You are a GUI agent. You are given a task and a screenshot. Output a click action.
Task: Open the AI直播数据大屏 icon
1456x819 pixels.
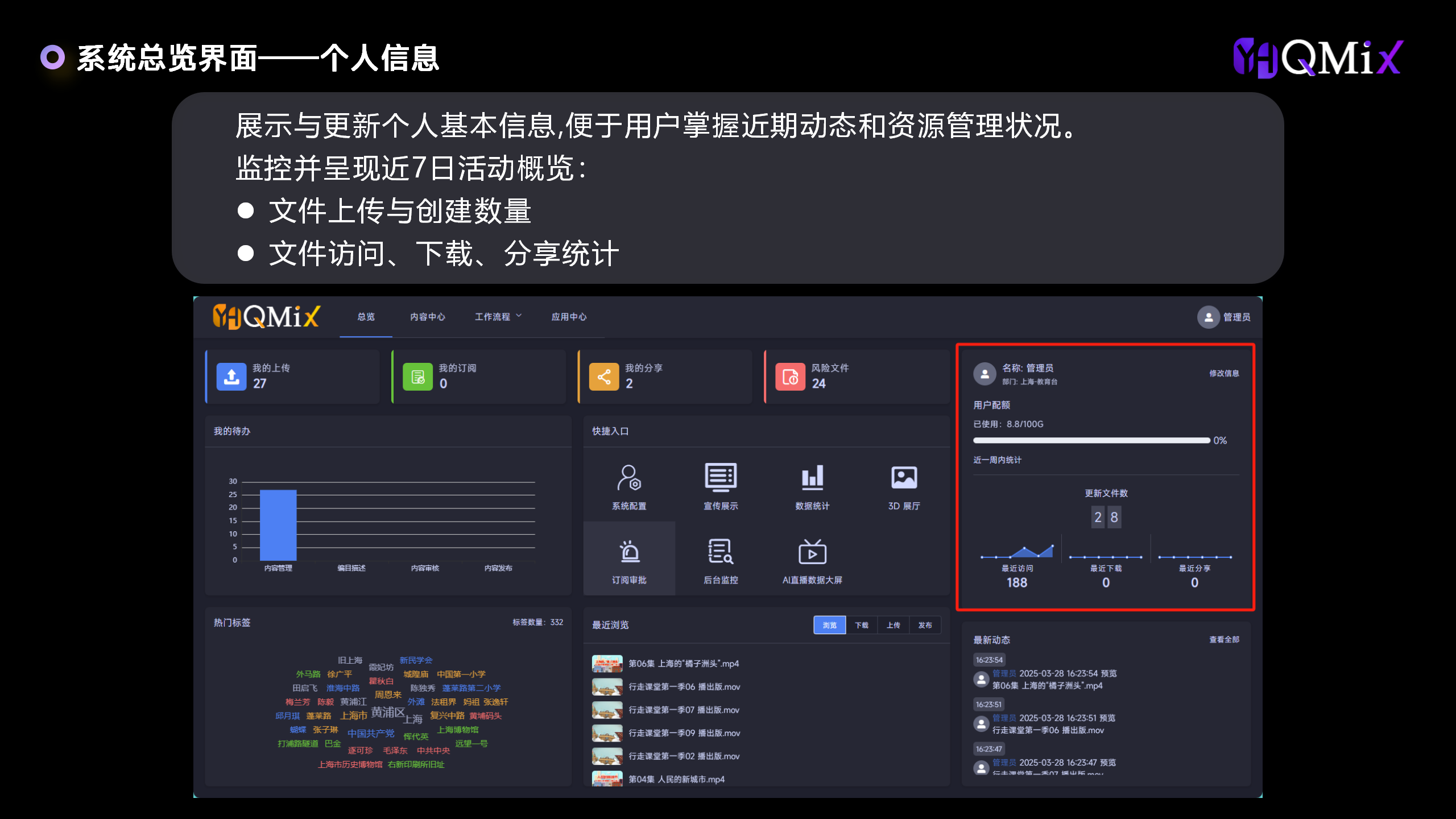click(x=812, y=552)
